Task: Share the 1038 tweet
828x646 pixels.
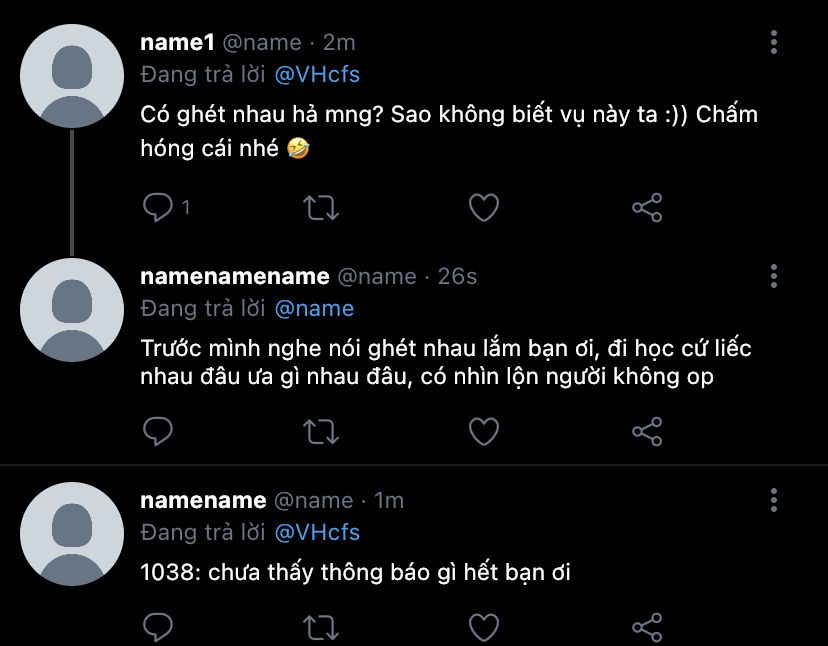Action: [x=647, y=627]
